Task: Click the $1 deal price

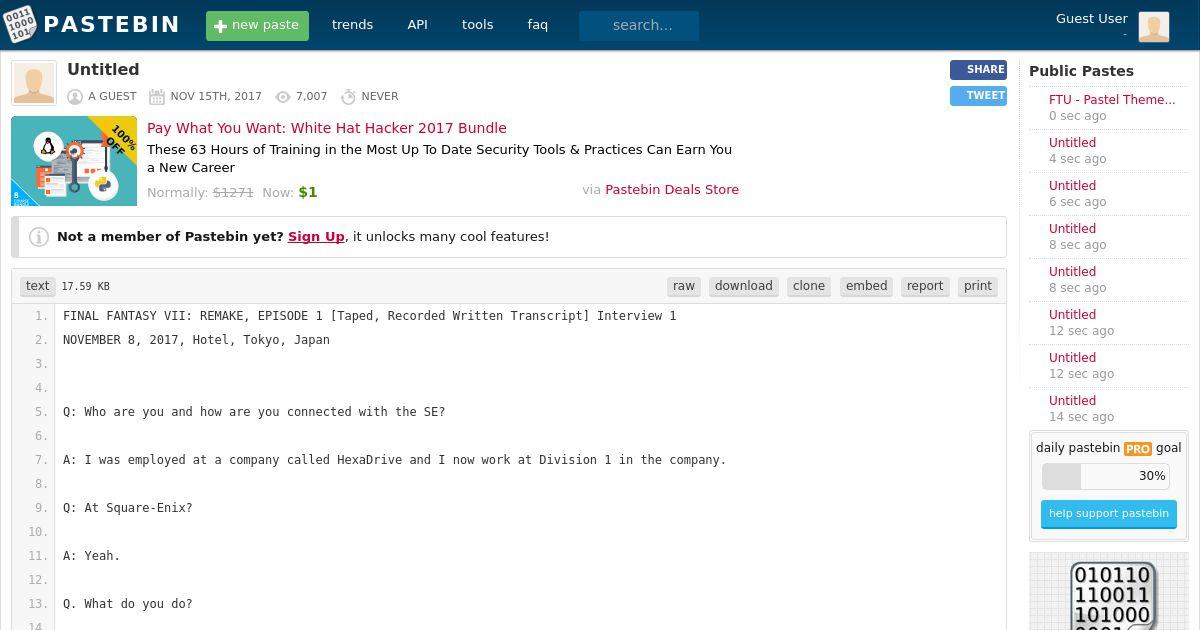Action: click(308, 192)
